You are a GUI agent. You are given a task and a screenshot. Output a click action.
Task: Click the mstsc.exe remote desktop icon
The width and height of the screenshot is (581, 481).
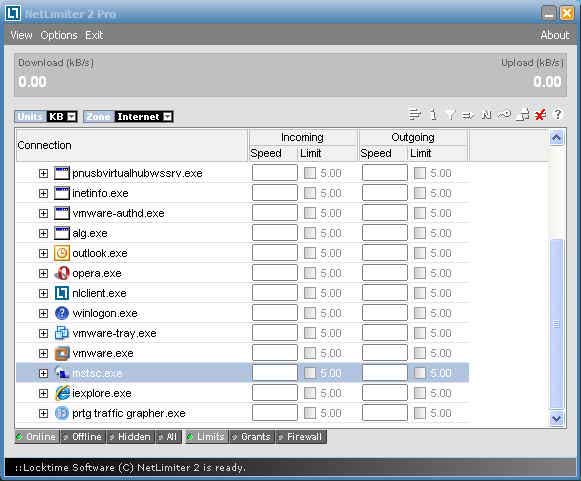[x=62, y=373]
